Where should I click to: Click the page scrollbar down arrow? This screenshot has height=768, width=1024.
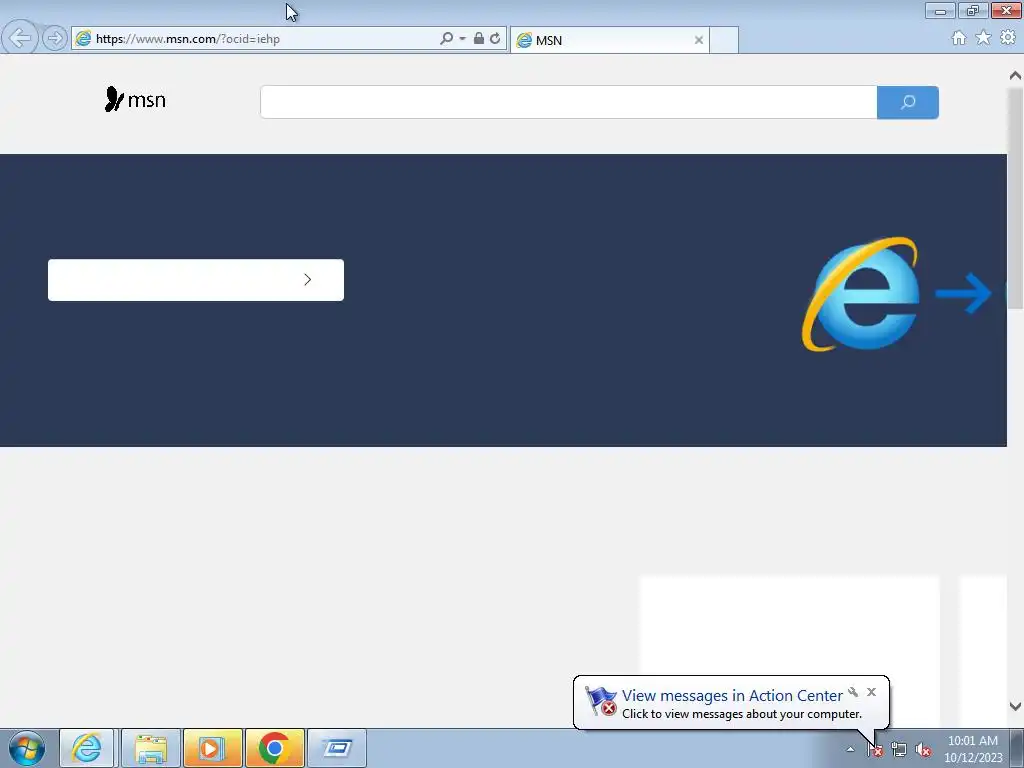pyautogui.click(x=1015, y=706)
